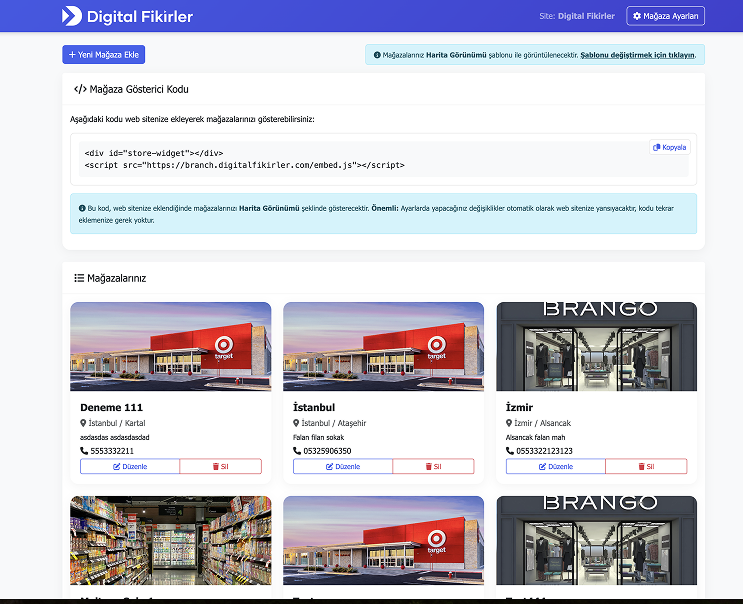Delete the İstanbul store with Sil
The image size is (743, 604).
coord(433,466)
